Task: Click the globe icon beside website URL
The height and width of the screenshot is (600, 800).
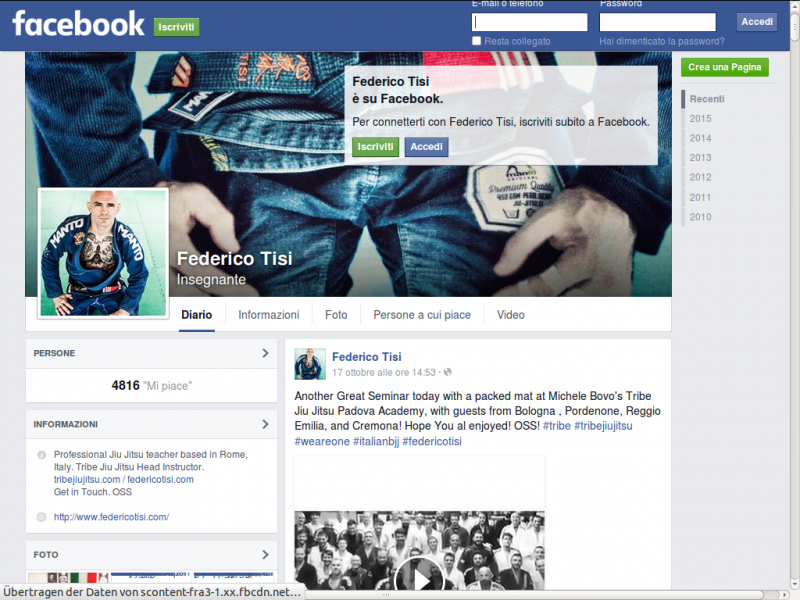Action: [x=41, y=517]
